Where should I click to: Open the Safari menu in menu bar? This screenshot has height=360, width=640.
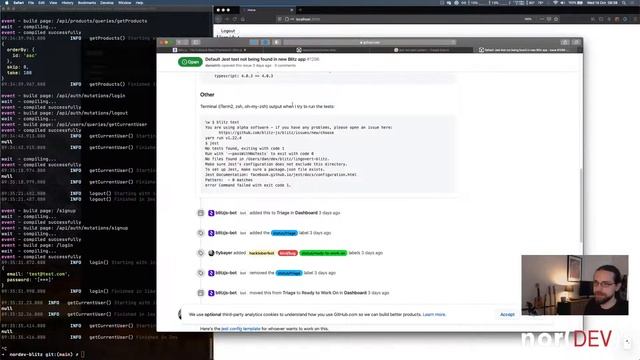tap(18, 2)
